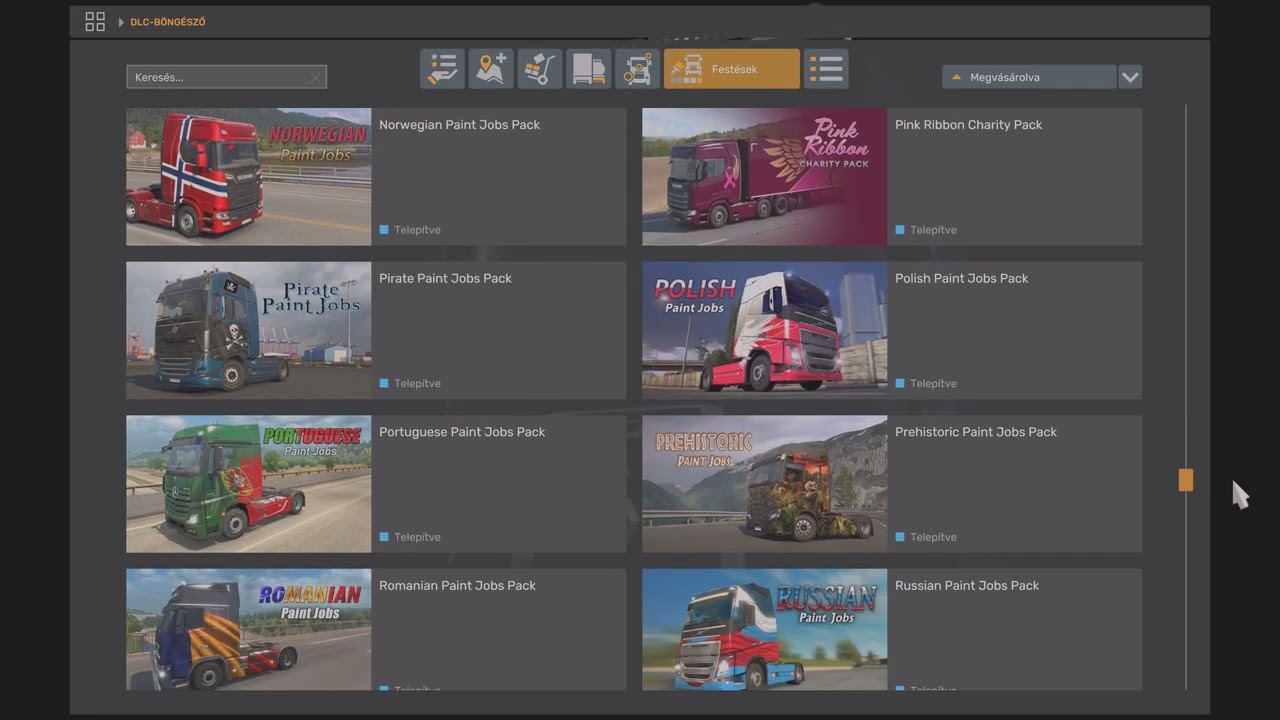Screen dimensions: 1280x720
Task: Expand the sort options chevron button
Action: point(1130,77)
